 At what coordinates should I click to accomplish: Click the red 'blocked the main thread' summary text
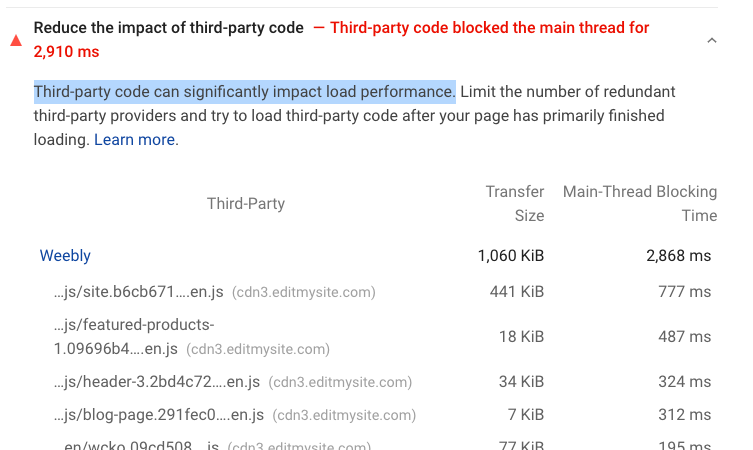489,28
